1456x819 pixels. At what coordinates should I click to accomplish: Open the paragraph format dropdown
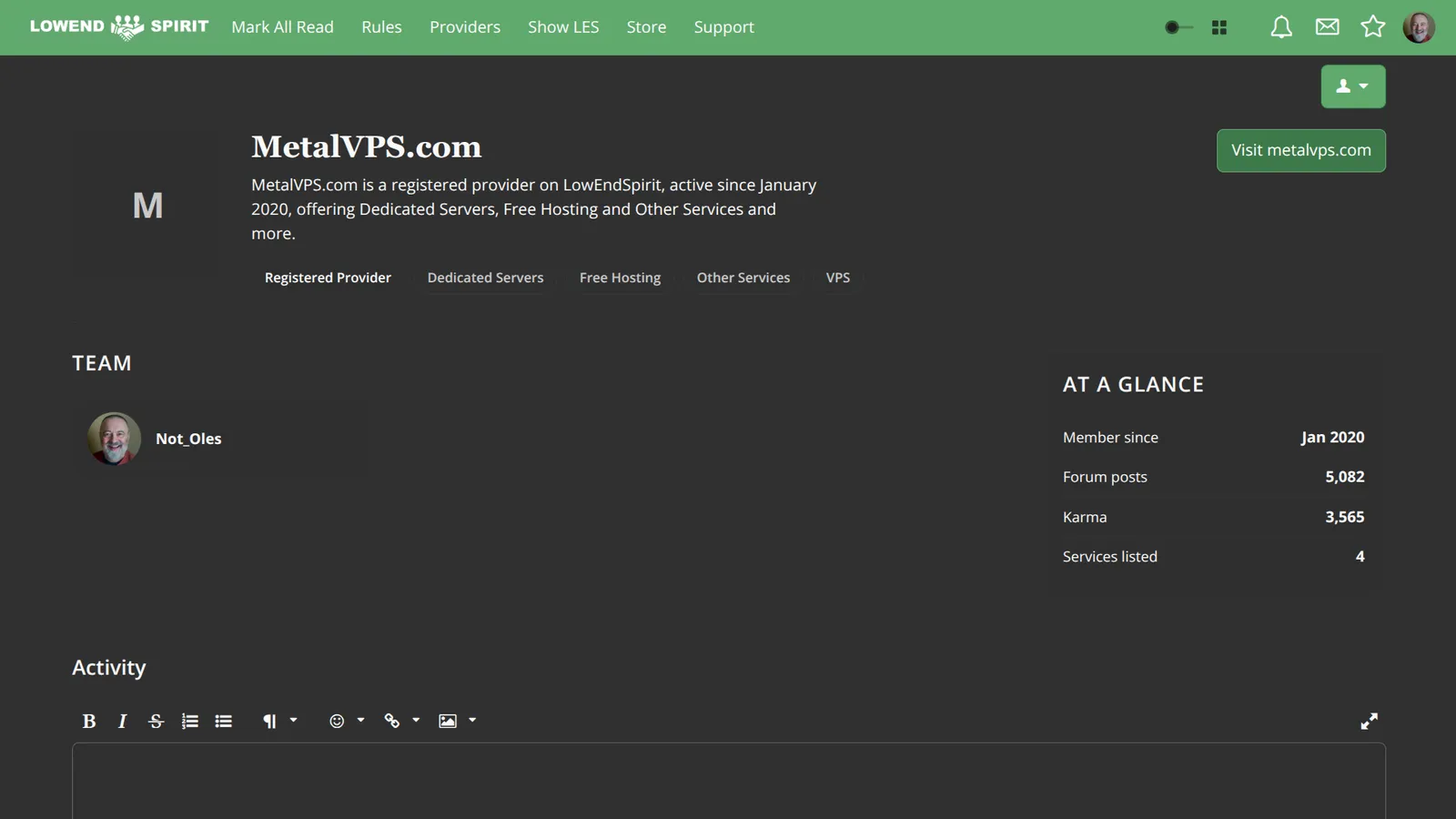[279, 721]
